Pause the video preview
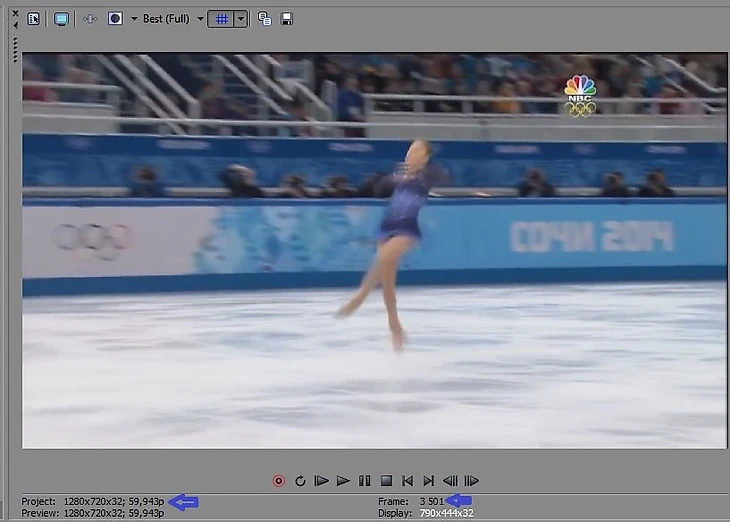Image resolution: width=730 pixels, height=522 pixels. tap(364, 481)
